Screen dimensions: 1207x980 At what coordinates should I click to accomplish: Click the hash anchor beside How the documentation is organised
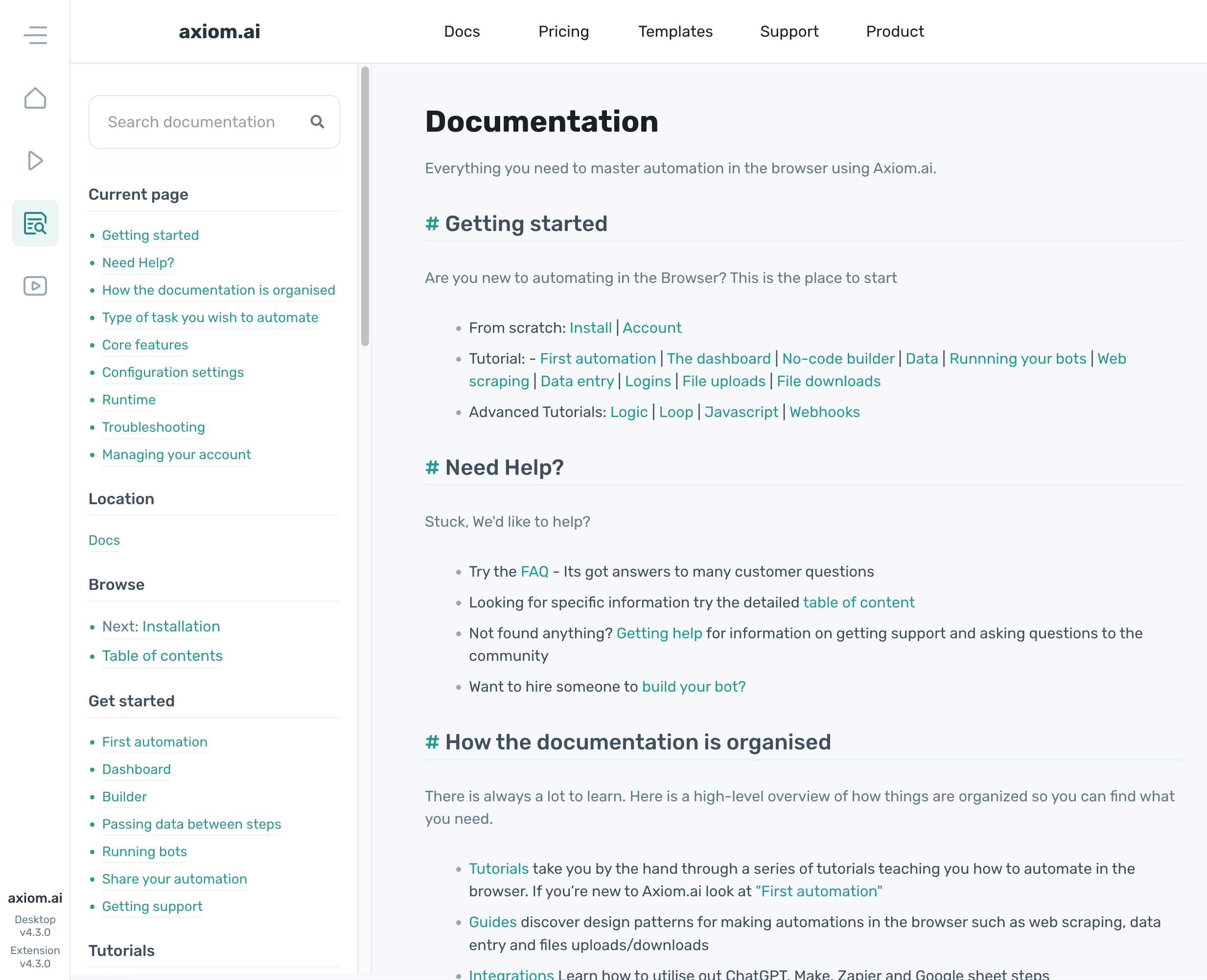point(432,742)
